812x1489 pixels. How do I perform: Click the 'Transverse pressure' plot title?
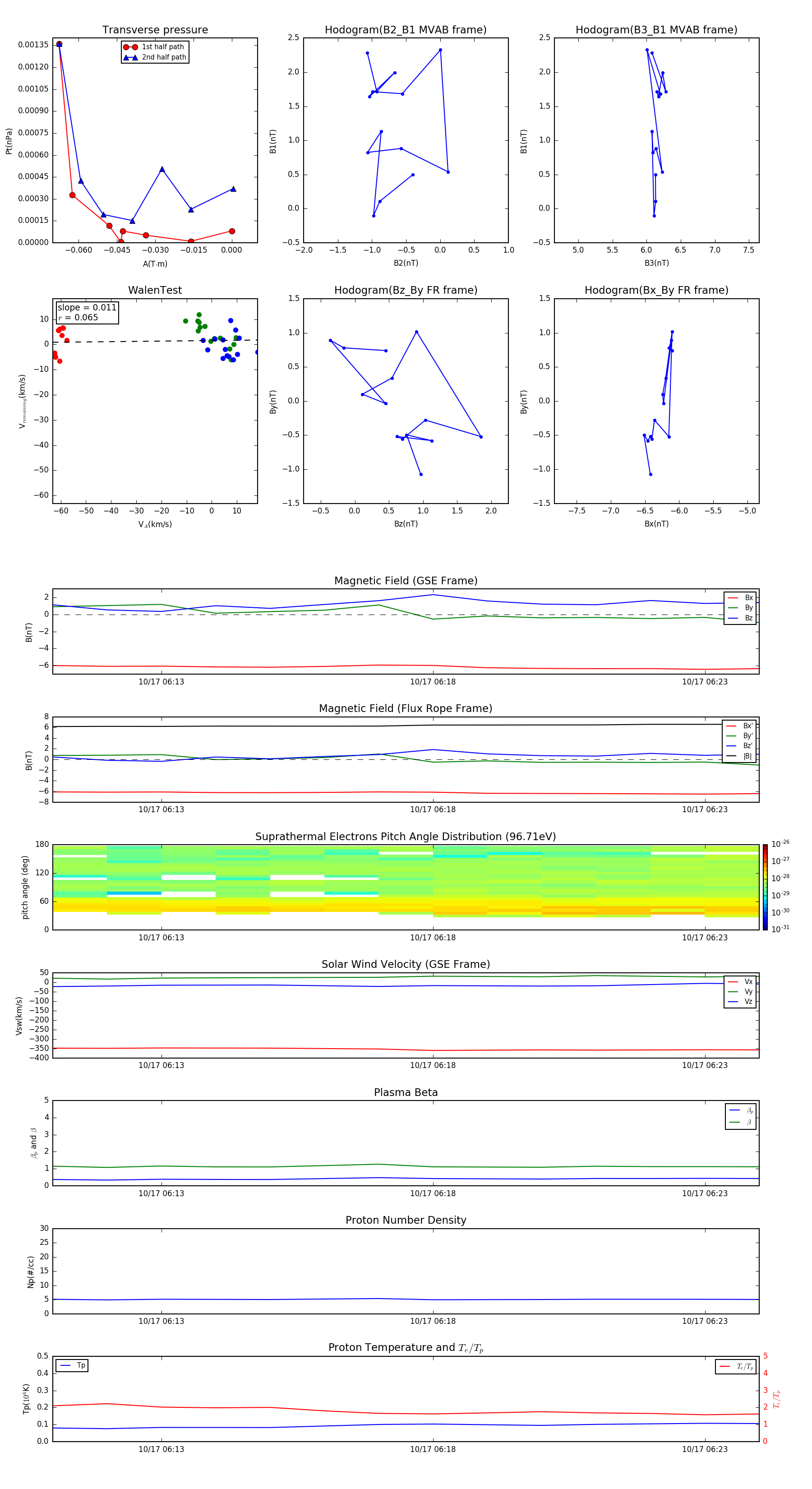click(x=155, y=29)
